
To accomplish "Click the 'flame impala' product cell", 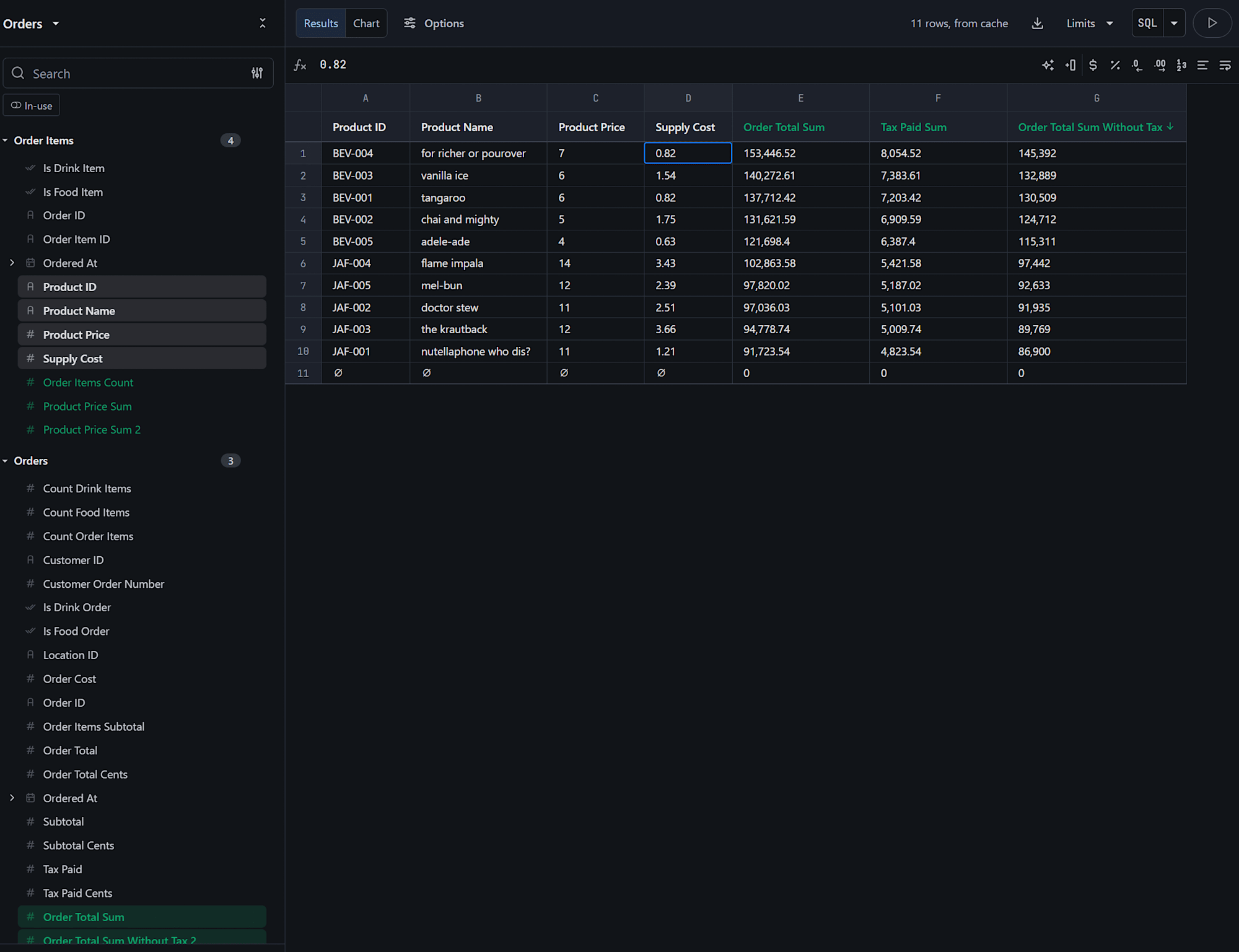I will [478, 263].
